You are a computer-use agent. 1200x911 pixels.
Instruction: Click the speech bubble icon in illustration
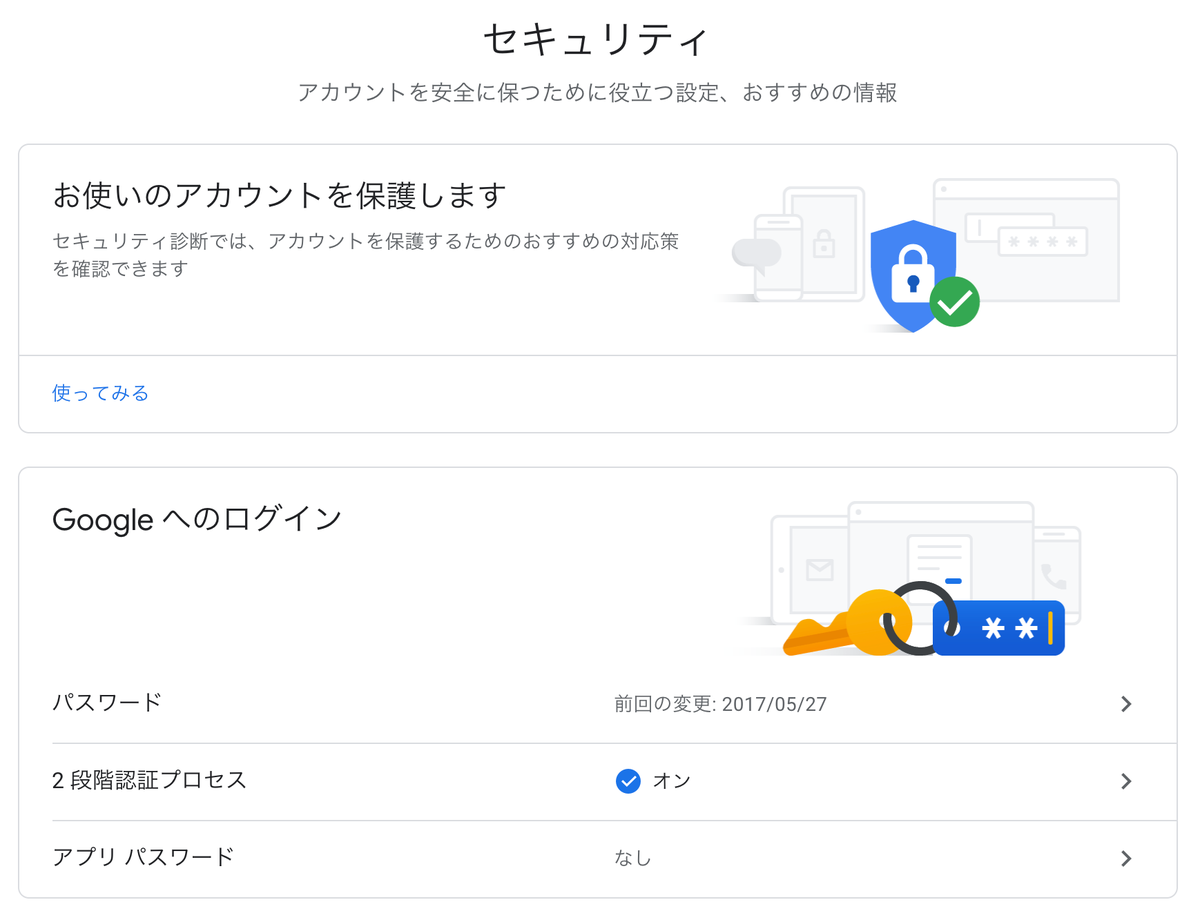755,254
